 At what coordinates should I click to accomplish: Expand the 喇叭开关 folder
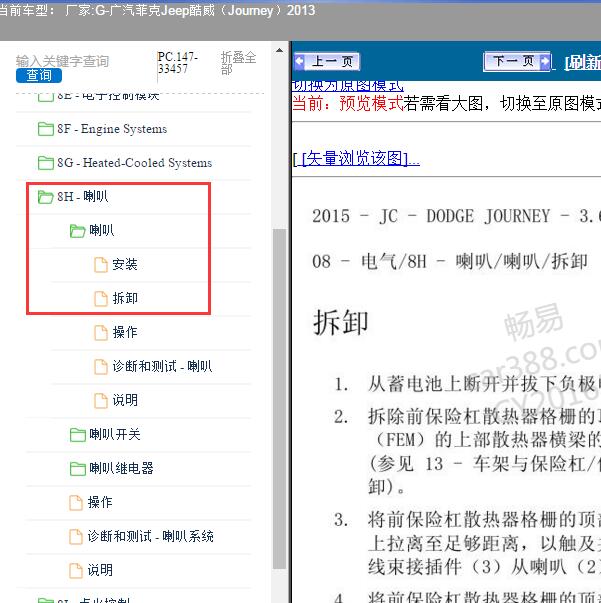click(115, 434)
